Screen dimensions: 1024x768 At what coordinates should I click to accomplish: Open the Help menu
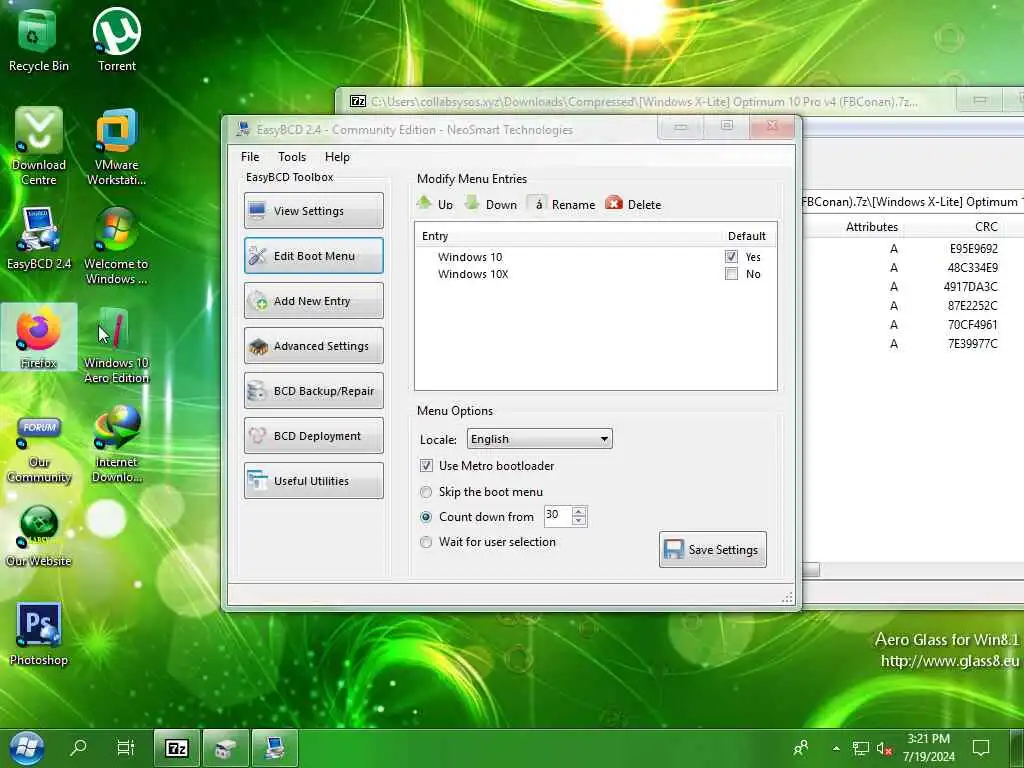[337, 157]
